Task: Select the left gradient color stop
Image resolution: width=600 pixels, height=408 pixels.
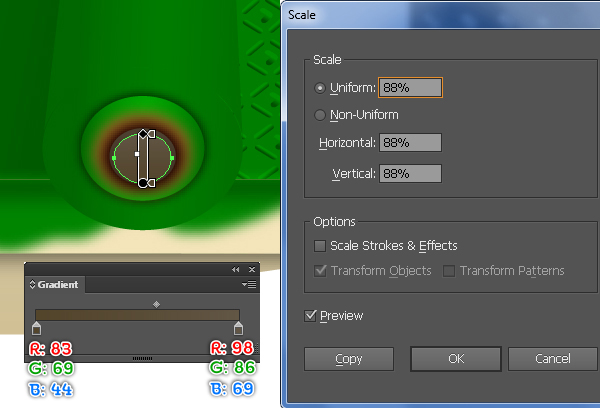Action: (x=36, y=328)
